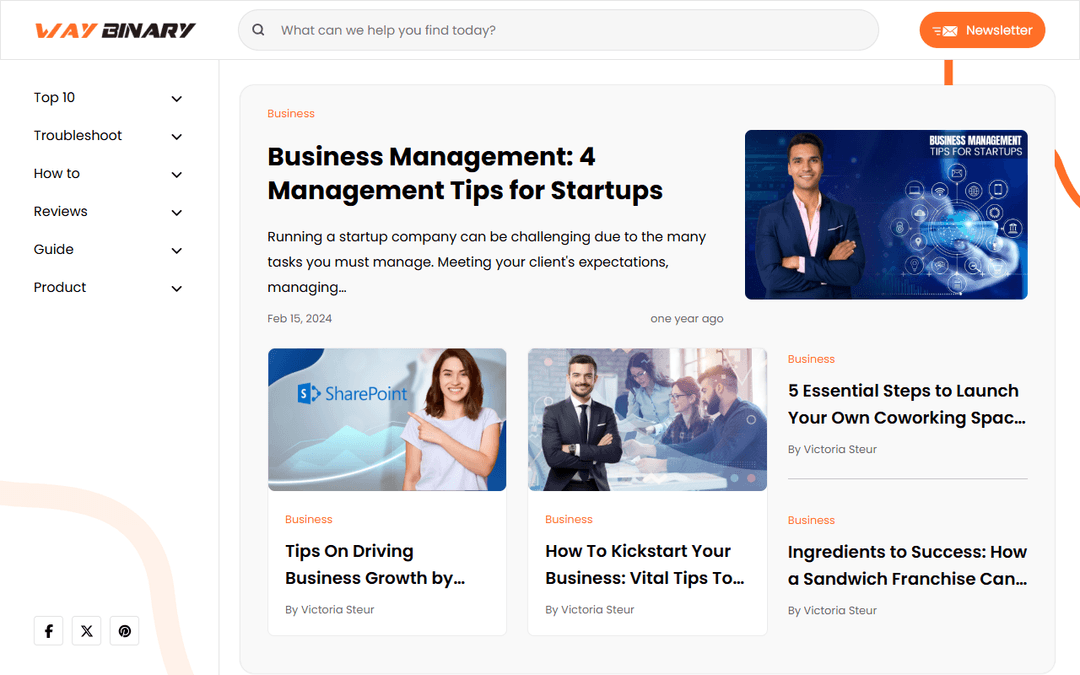
Task: Expand the Top 10 chevron
Action: point(176,98)
